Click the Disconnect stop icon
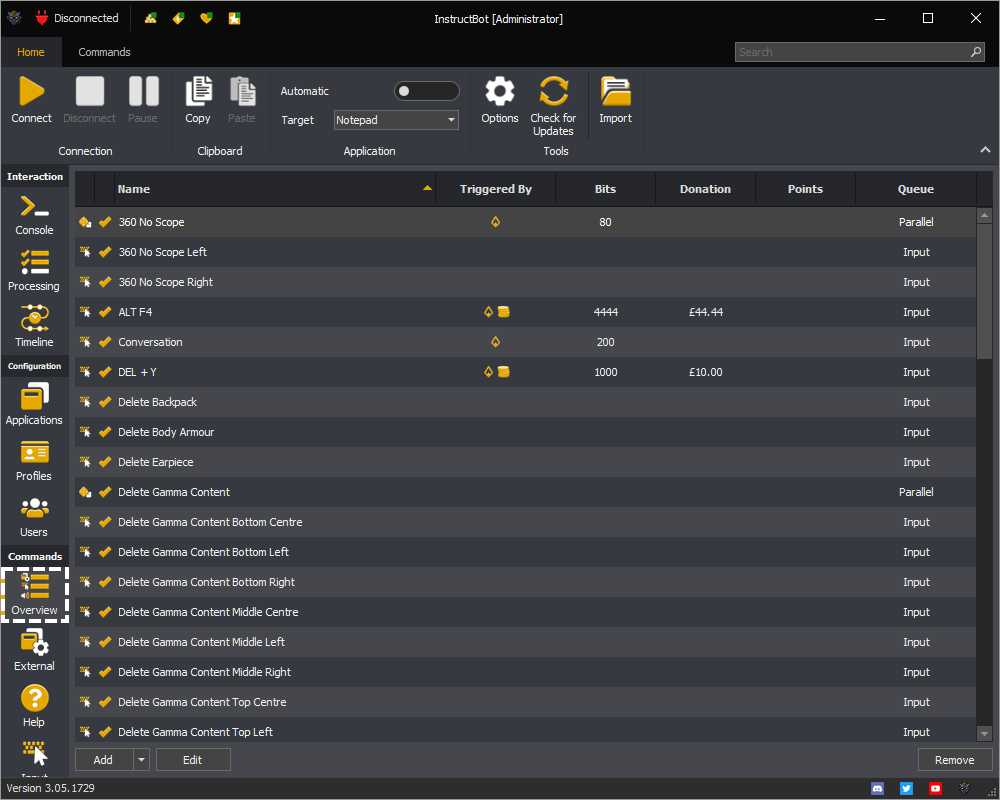The image size is (1000, 800). (x=90, y=91)
